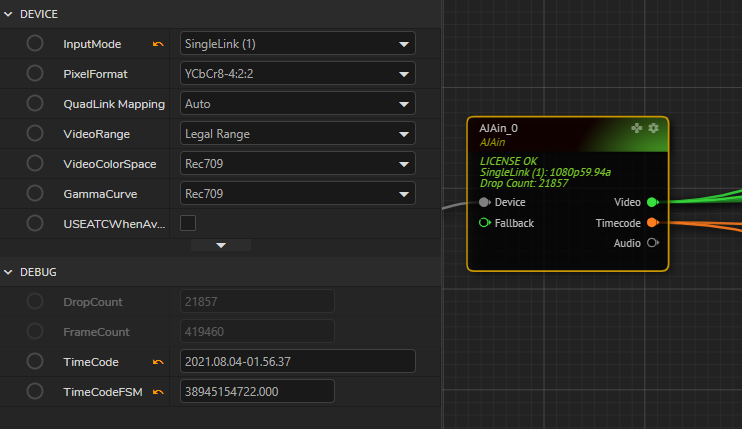Collapse the DEVICE section header
Screen dimensions: 742x429
point(10,14)
